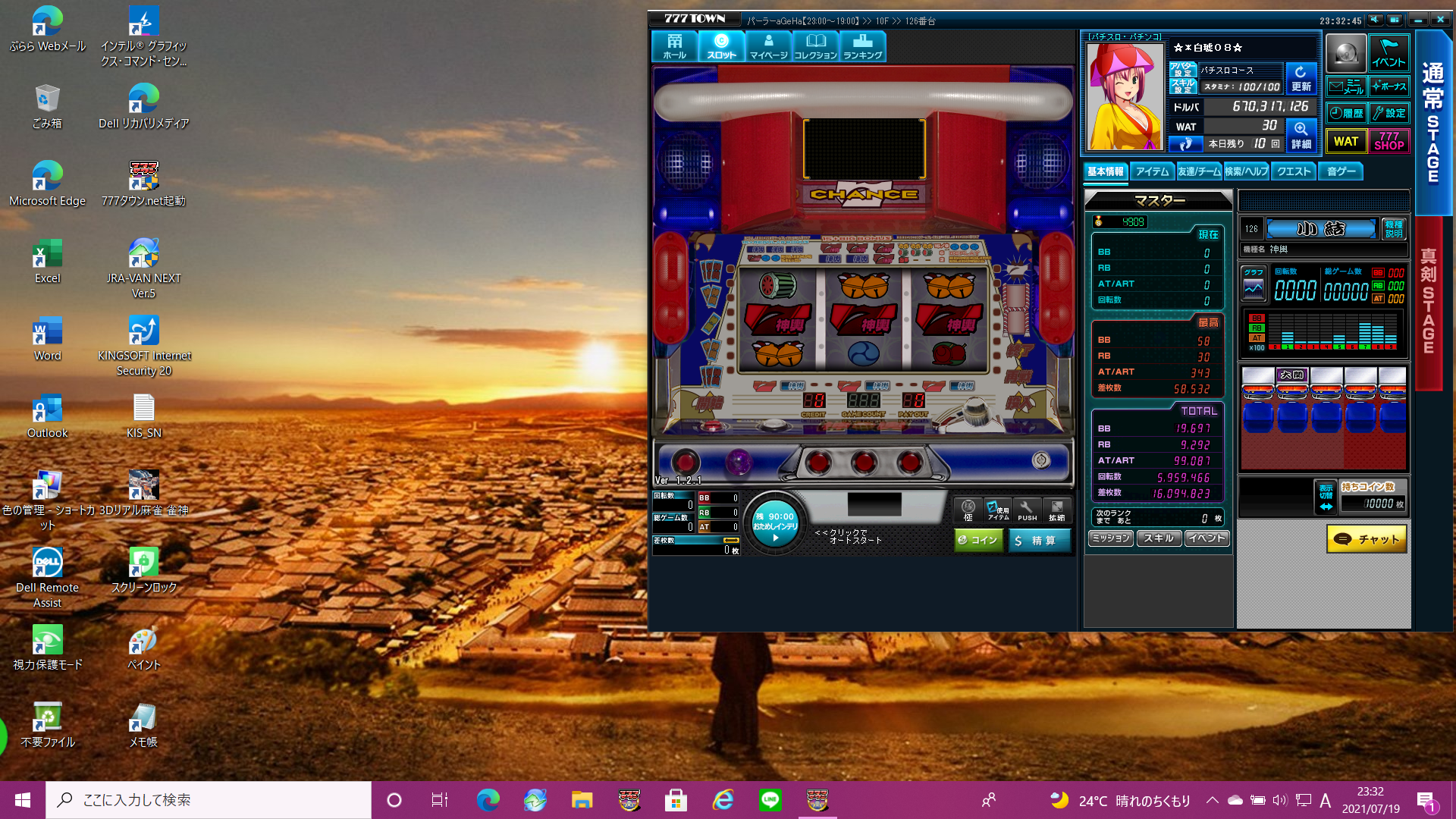Click the coin slot on slot panel
The height and width of the screenshot is (819, 1456).
[1041, 460]
